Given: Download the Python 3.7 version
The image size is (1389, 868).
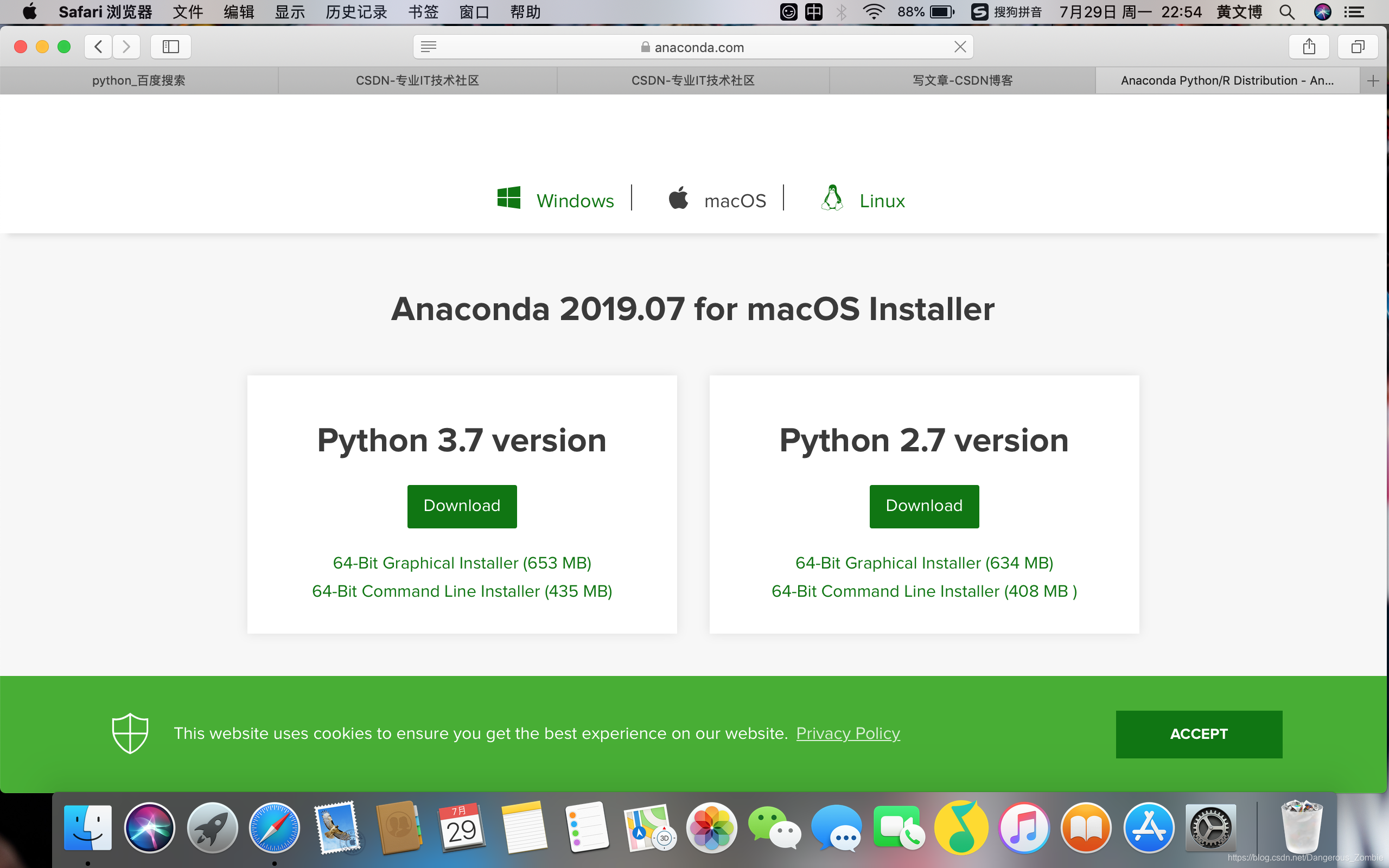Looking at the screenshot, I should (x=462, y=506).
